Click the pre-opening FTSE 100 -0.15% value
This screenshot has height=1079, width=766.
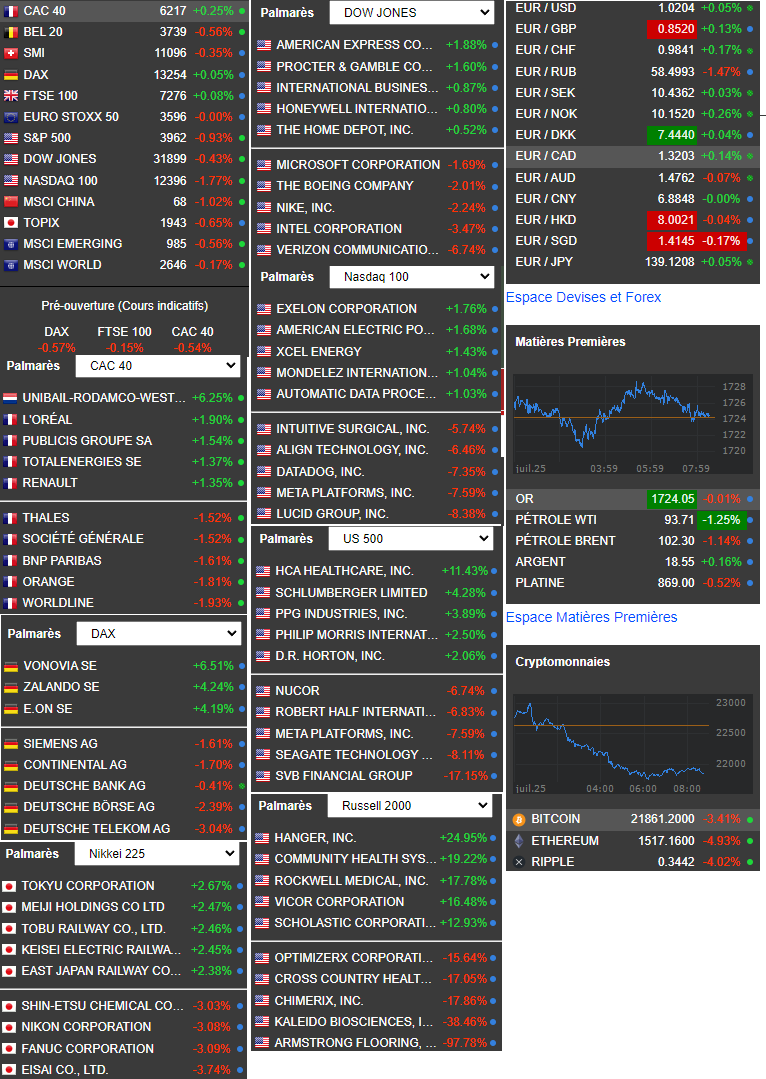(125, 348)
